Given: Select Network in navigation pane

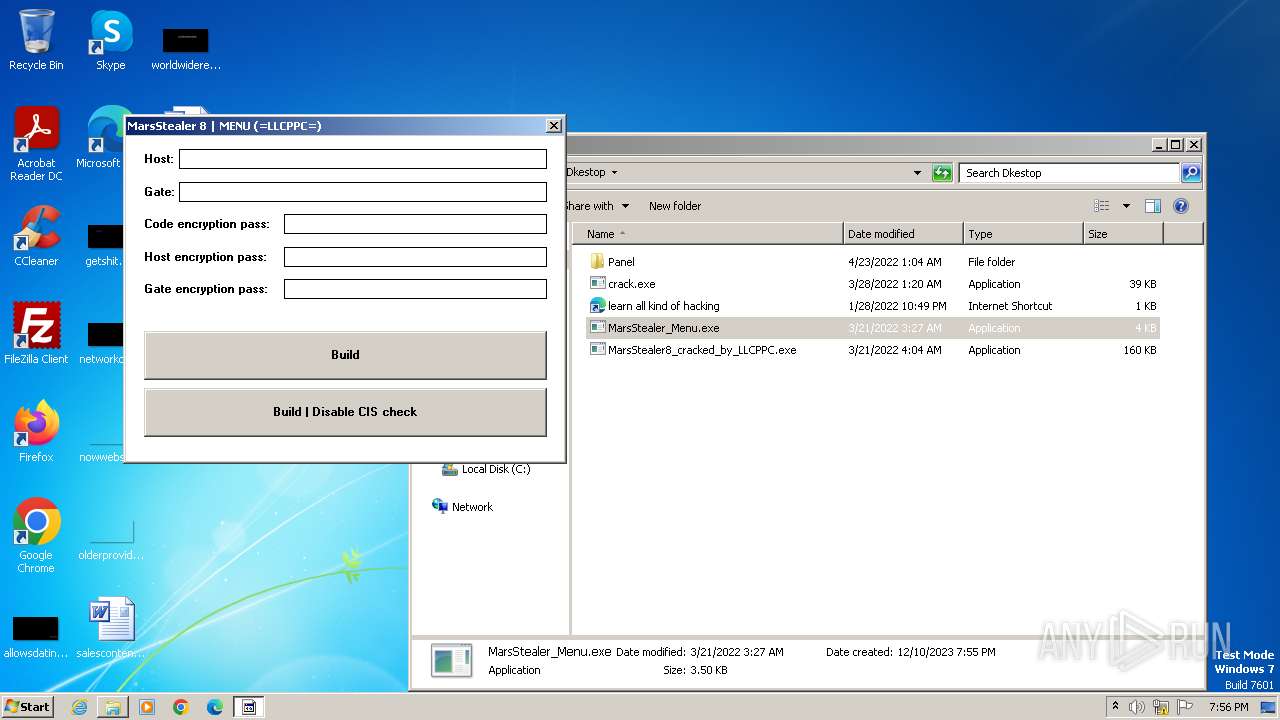Looking at the screenshot, I should tap(462, 507).
